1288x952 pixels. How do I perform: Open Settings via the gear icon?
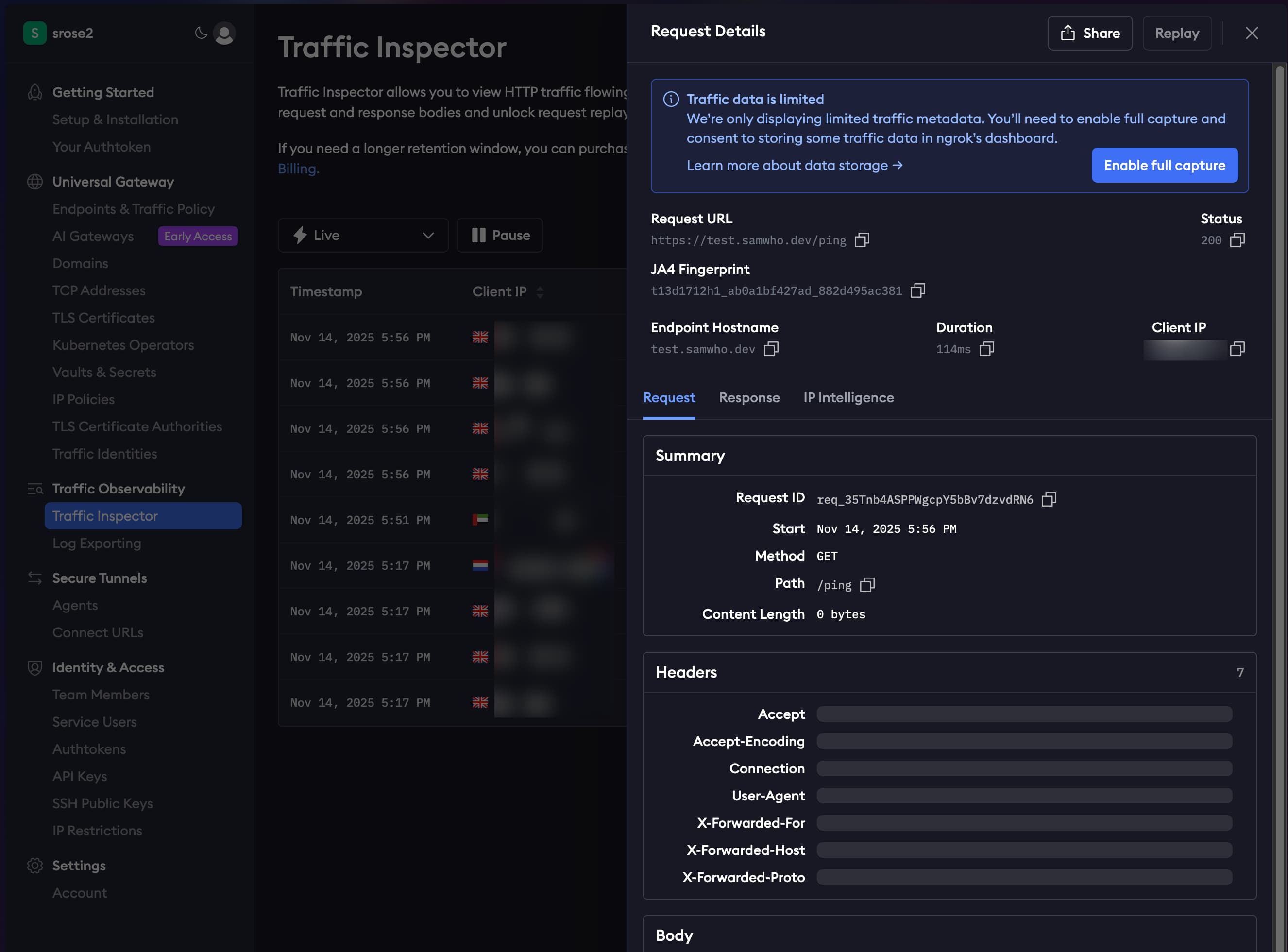(34, 865)
